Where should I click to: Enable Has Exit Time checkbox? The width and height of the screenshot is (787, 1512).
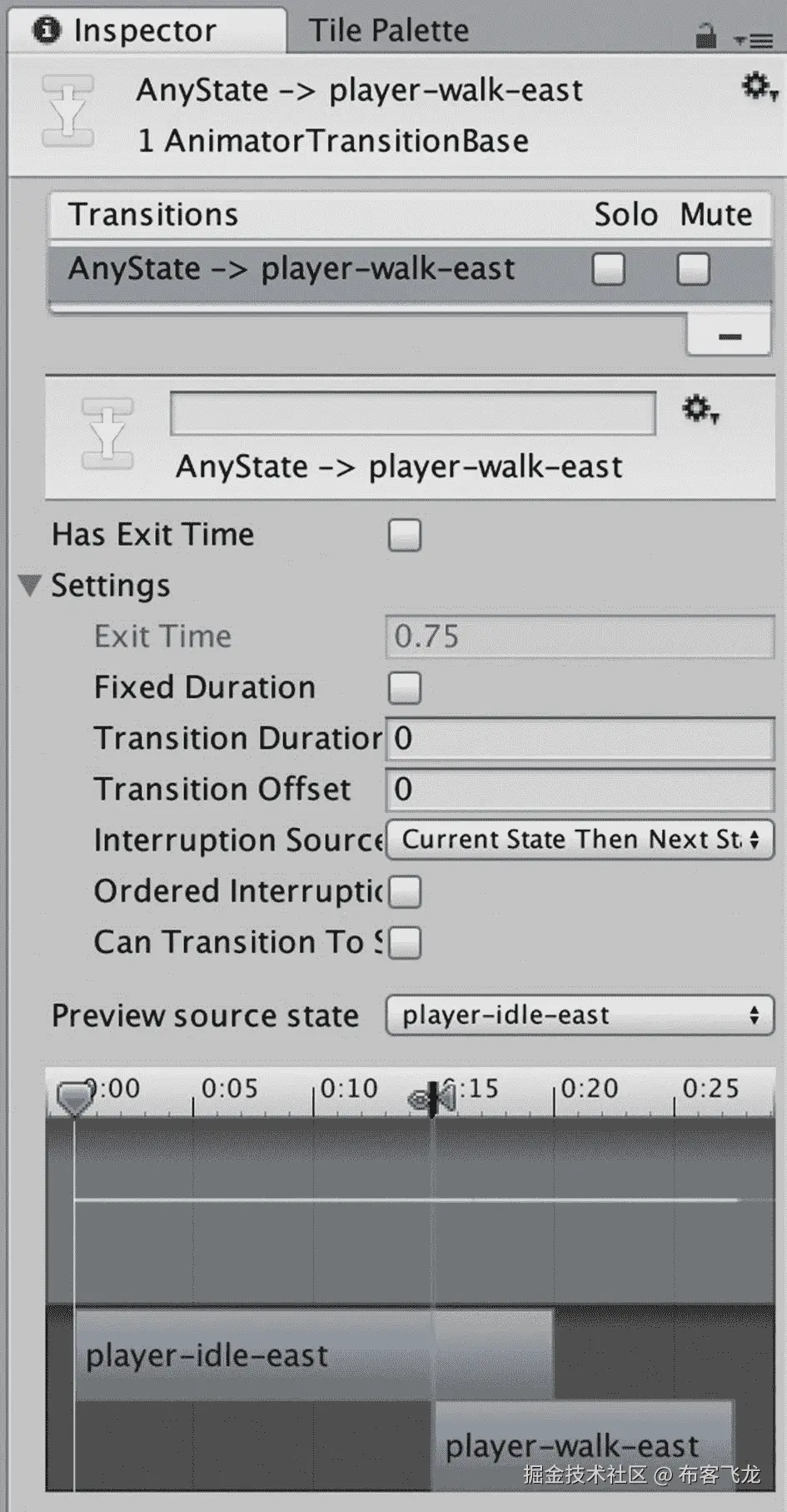(405, 535)
